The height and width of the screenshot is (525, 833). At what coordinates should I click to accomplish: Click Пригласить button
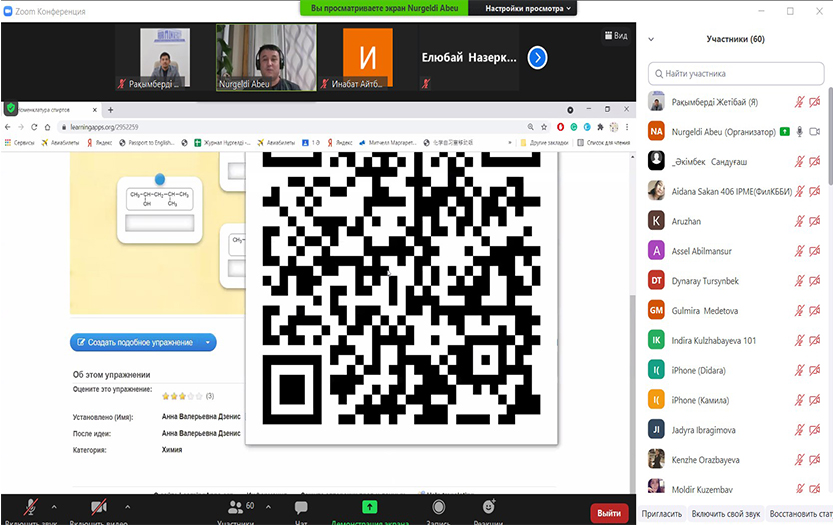tap(661, 513)
